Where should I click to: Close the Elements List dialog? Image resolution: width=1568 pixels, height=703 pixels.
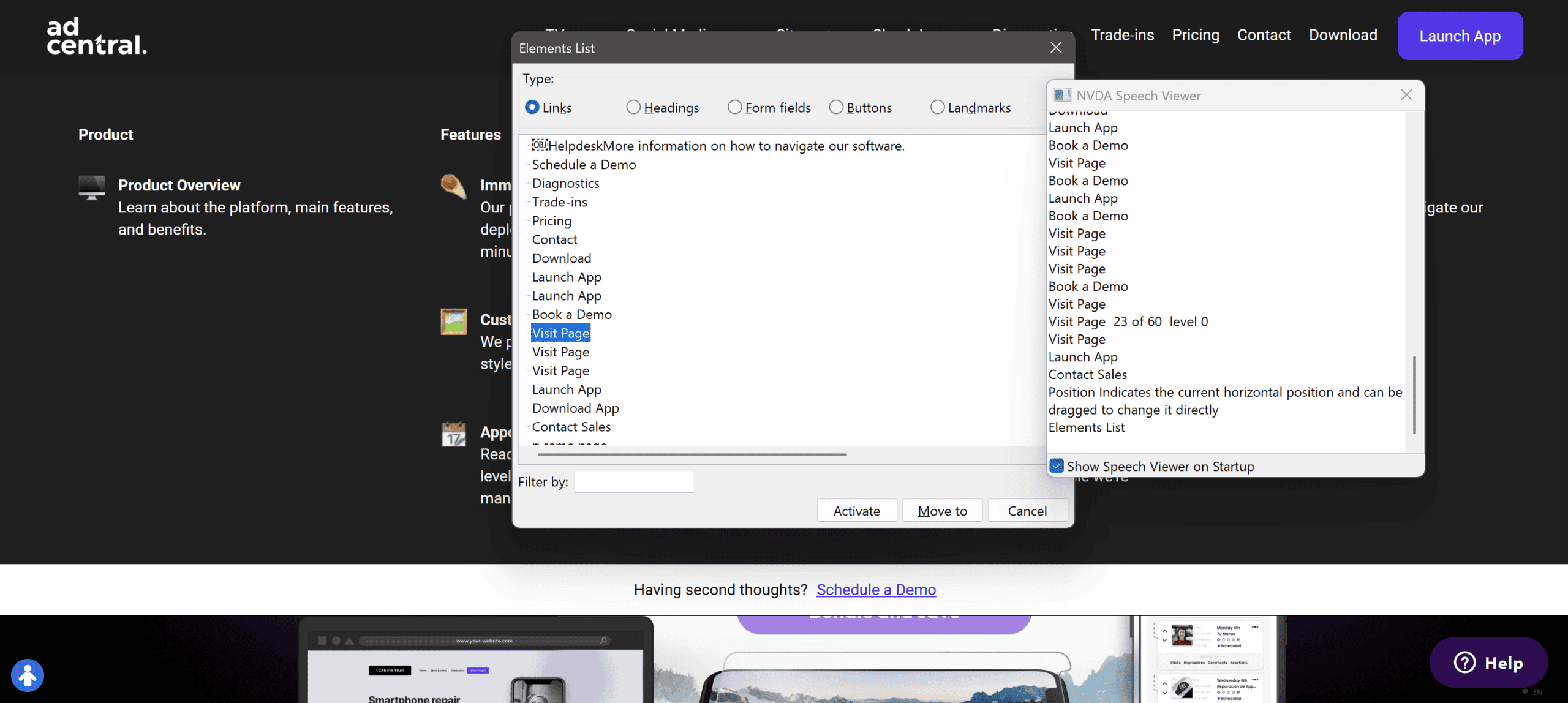[x=1056, y=48]
